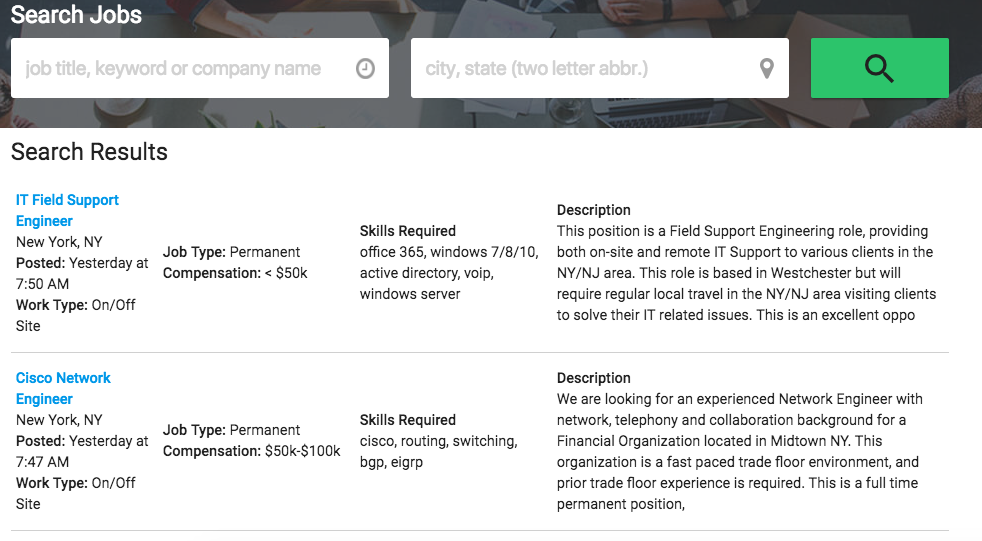Image resolution: width=982 pixels, height=541 pixels.
Task: Click New York, NY under IT Field Support
Action: 59,242
